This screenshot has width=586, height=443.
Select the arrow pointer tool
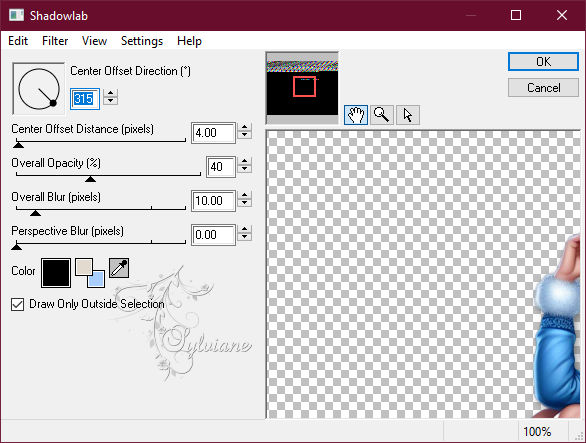coord(408,115)
